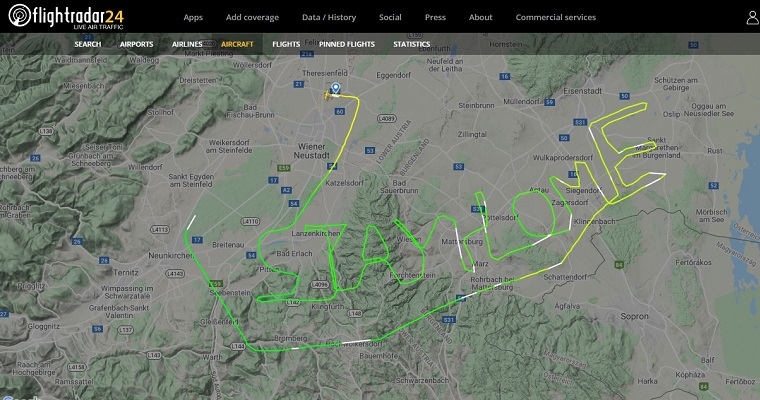Viewport: 760px width, 400px height.
Task: Click the Ternitz map label
Action: tap(126, 272)
